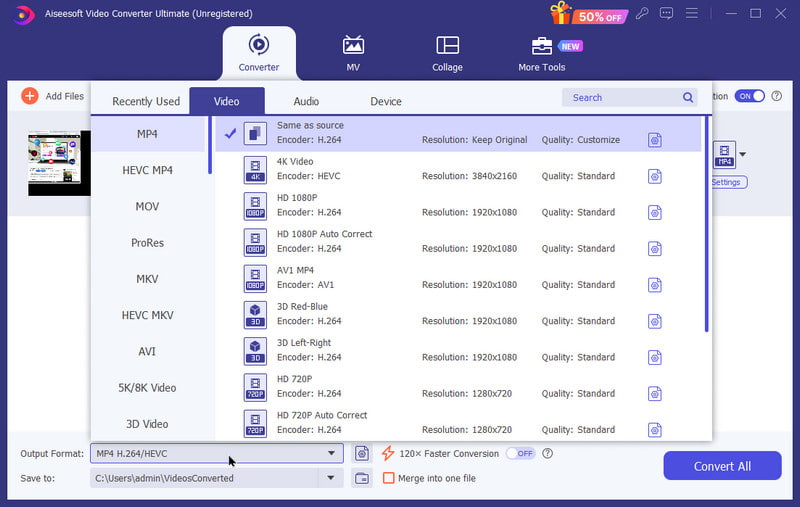Open More Tools toolbox
The image size is (800, 507).
pos(541,52)
